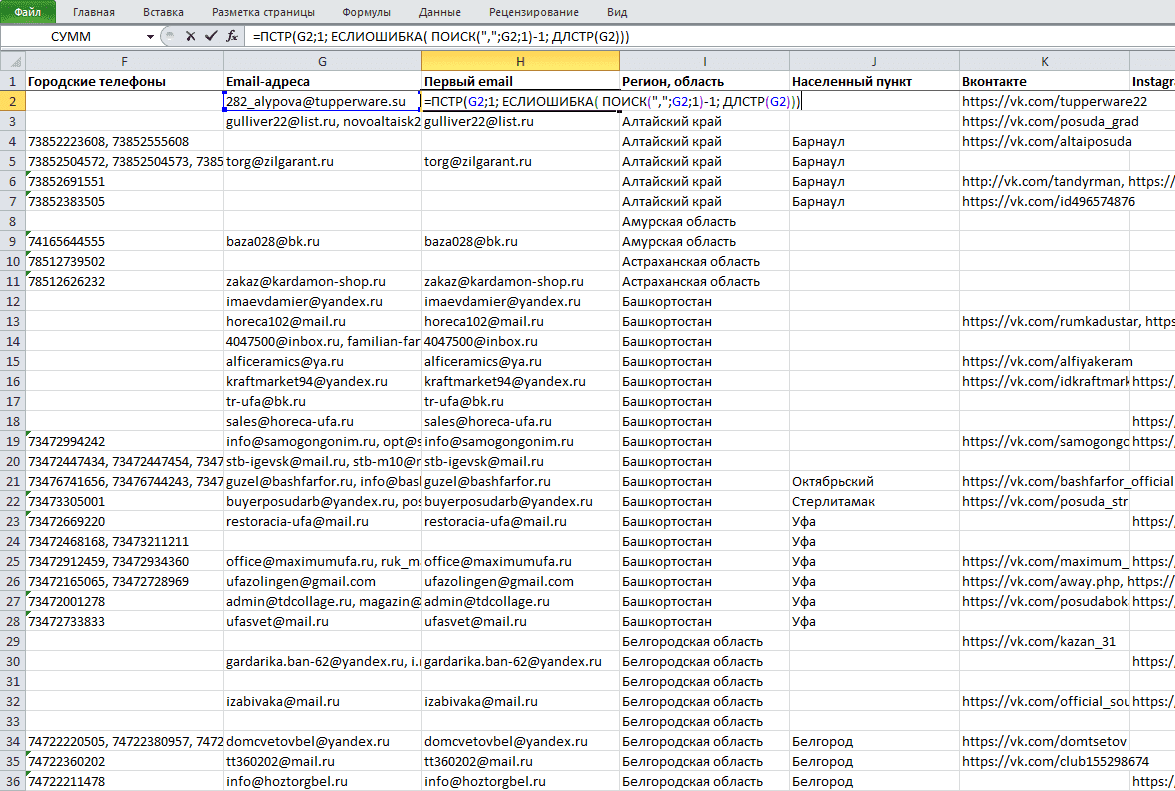The image size is (1175, 791).
Task: Click the Регион, область header cell
Action: [704, 82]
